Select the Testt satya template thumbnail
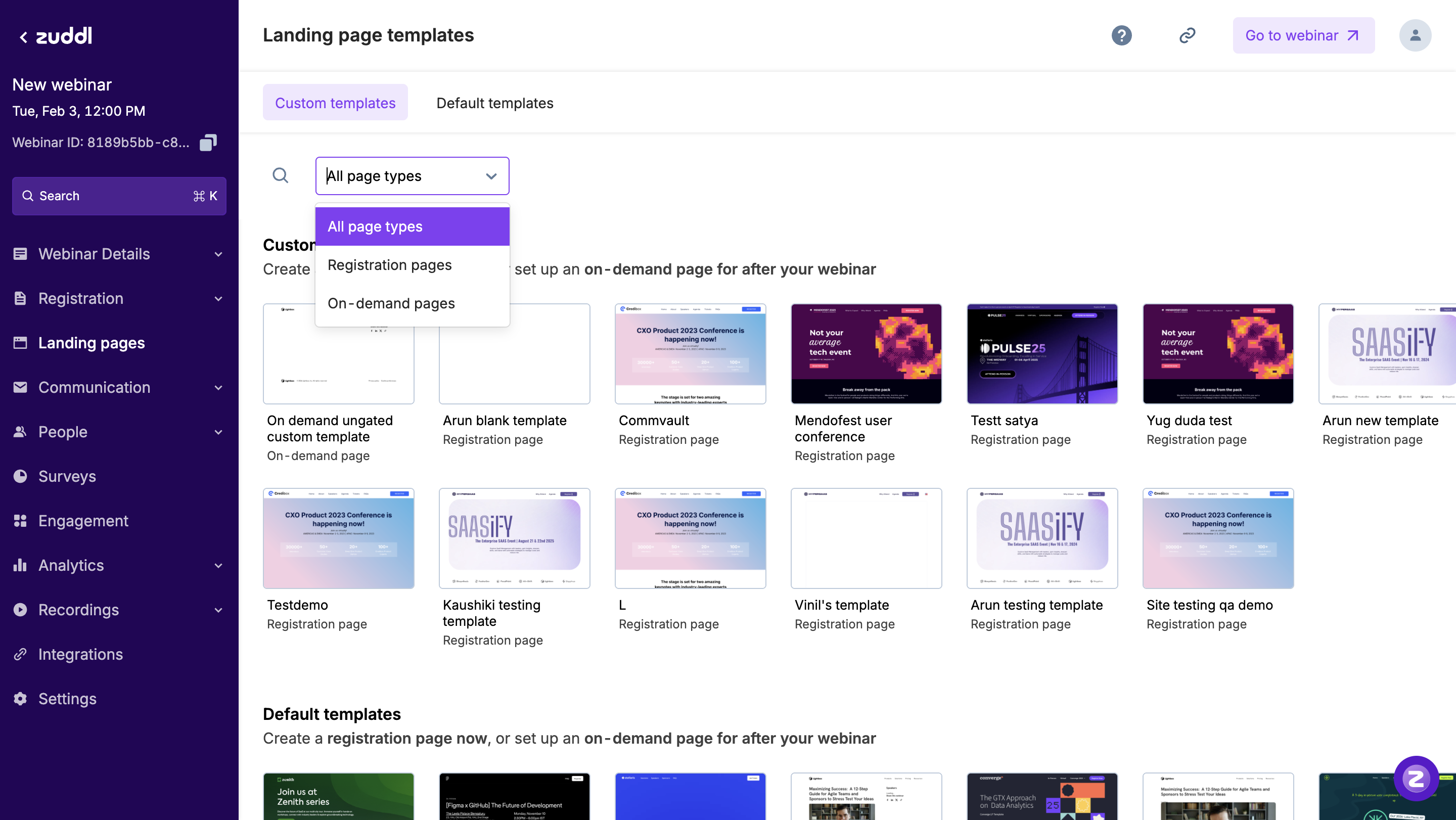This screenshot has width=1456, height=820. (1041, 354)
